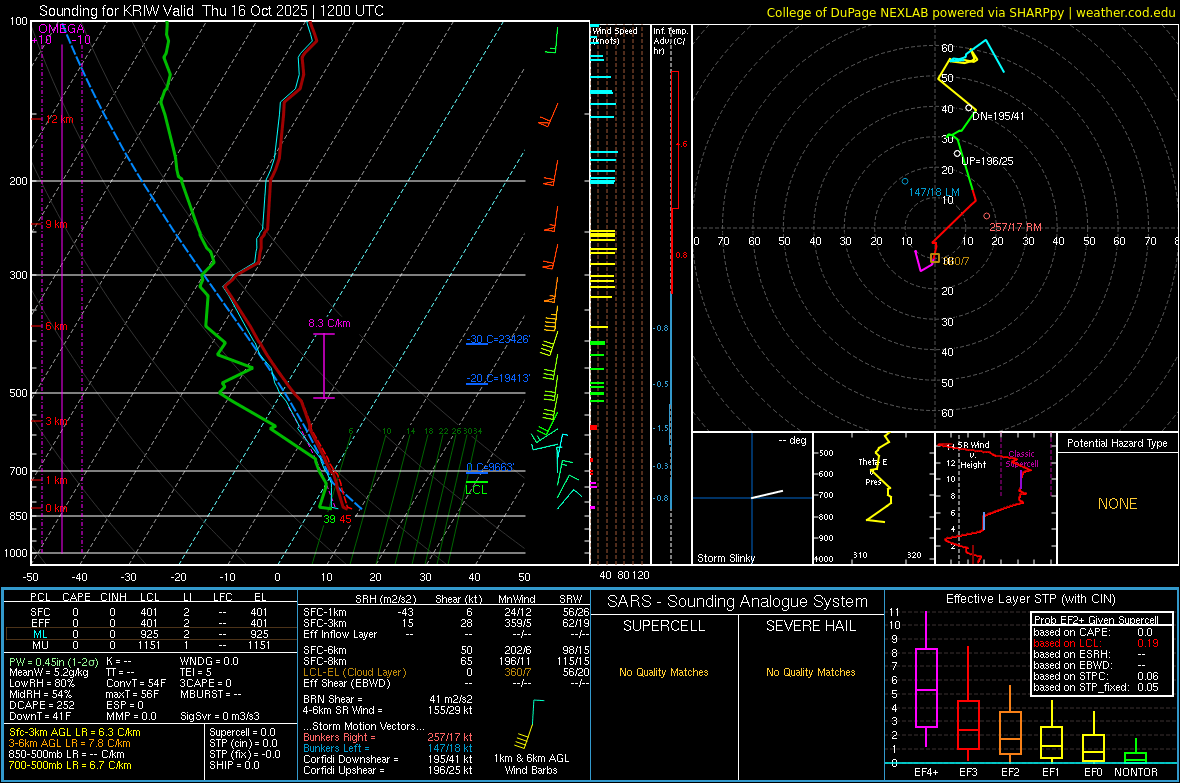Click the 'SUPERCELL' column heading
This screenshot has width=1180, height=783.
pyautogui.click(x=664, y=626)
